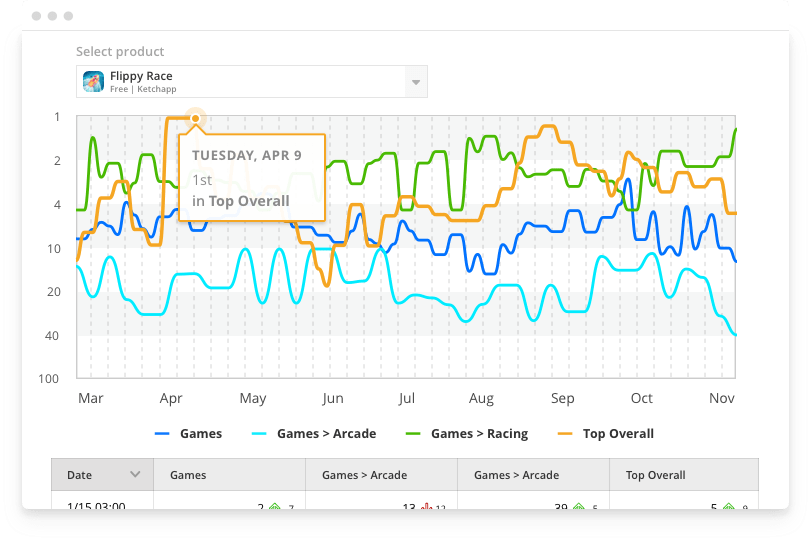Click the 20 rank label on y-axis
811x541 pixels.
click(x=54, y=292)
